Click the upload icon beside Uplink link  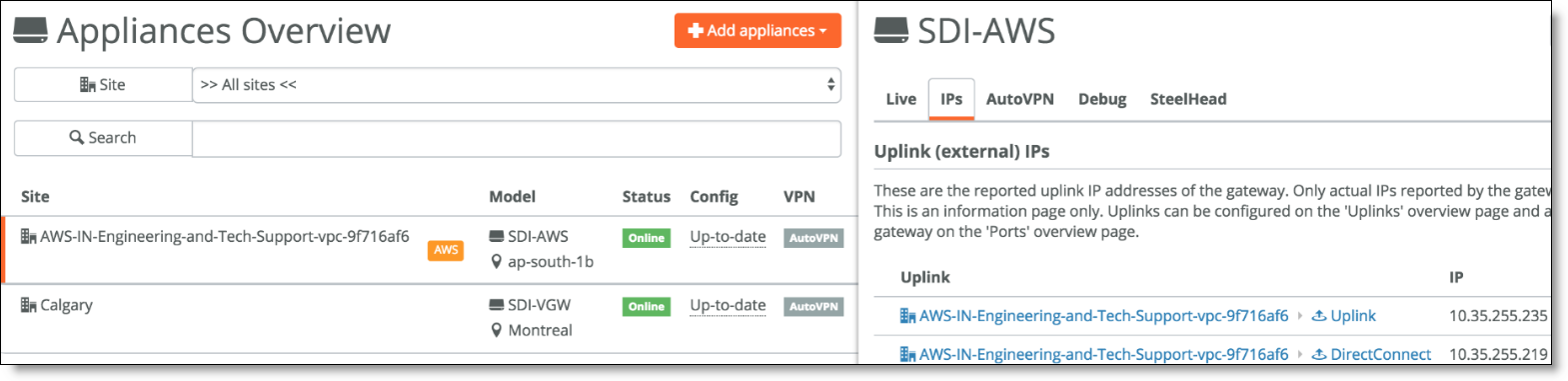pos(1319,316)
